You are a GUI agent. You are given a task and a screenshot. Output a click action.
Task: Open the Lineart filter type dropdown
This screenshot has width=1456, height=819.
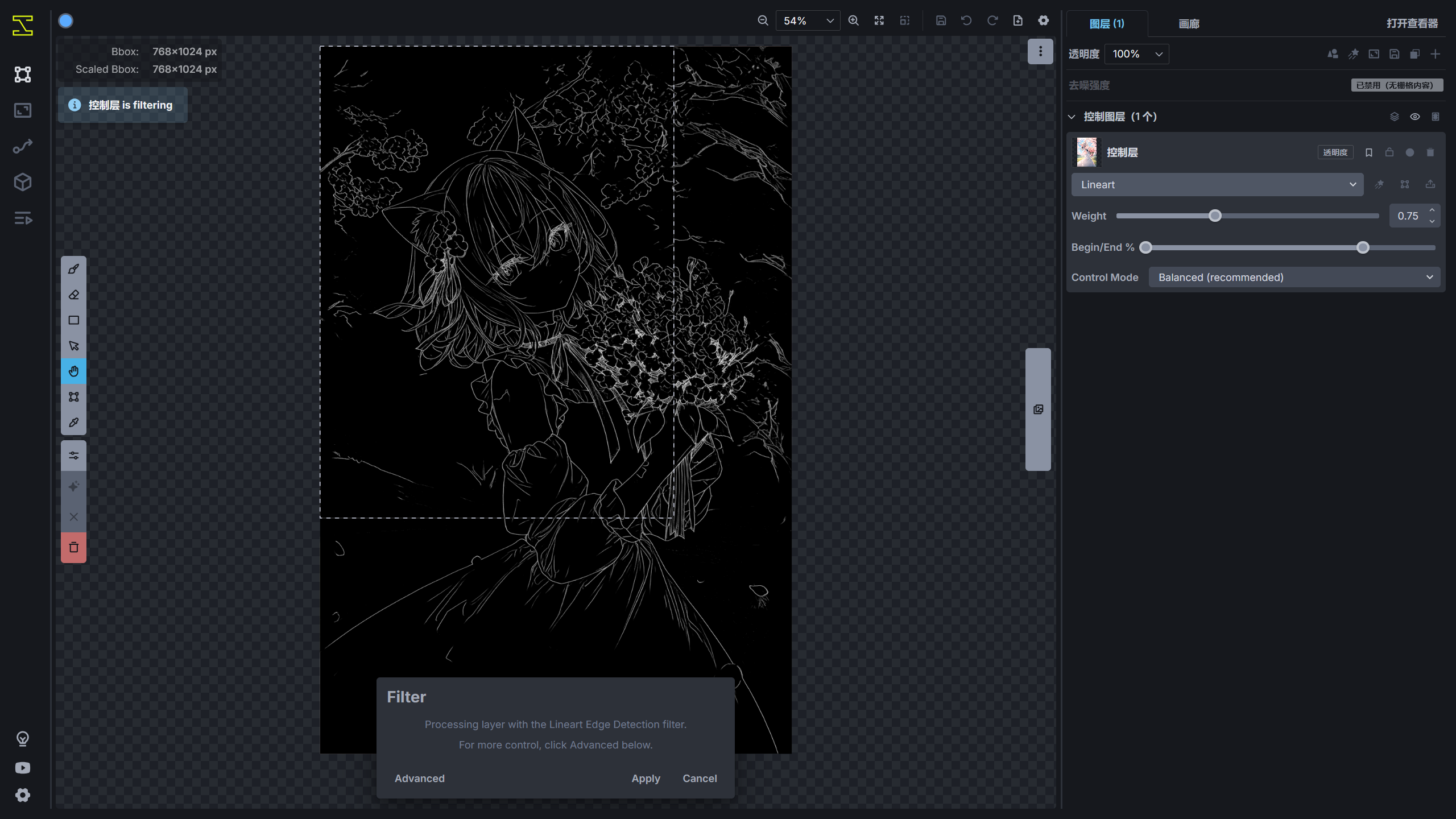pyautogui.click(x=1217, y=184)
